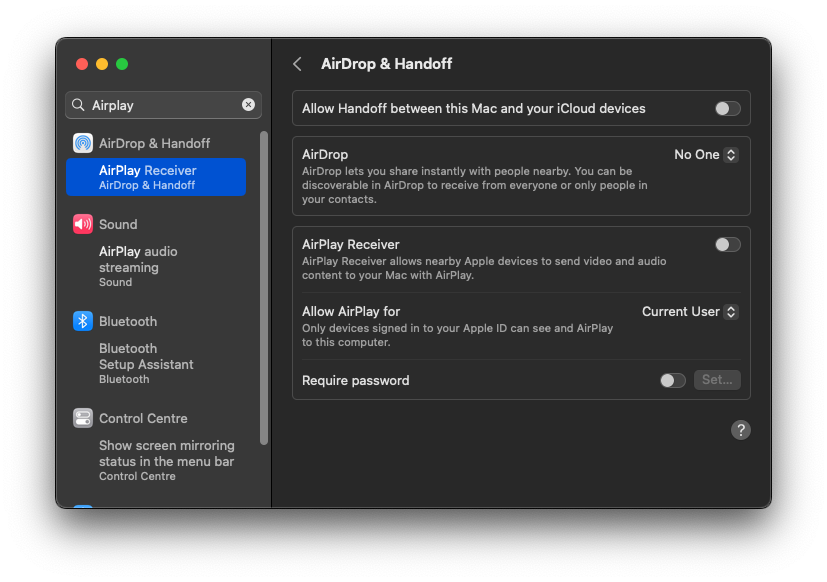
Task: Click the Set... password button
Action: pos(717,380)
